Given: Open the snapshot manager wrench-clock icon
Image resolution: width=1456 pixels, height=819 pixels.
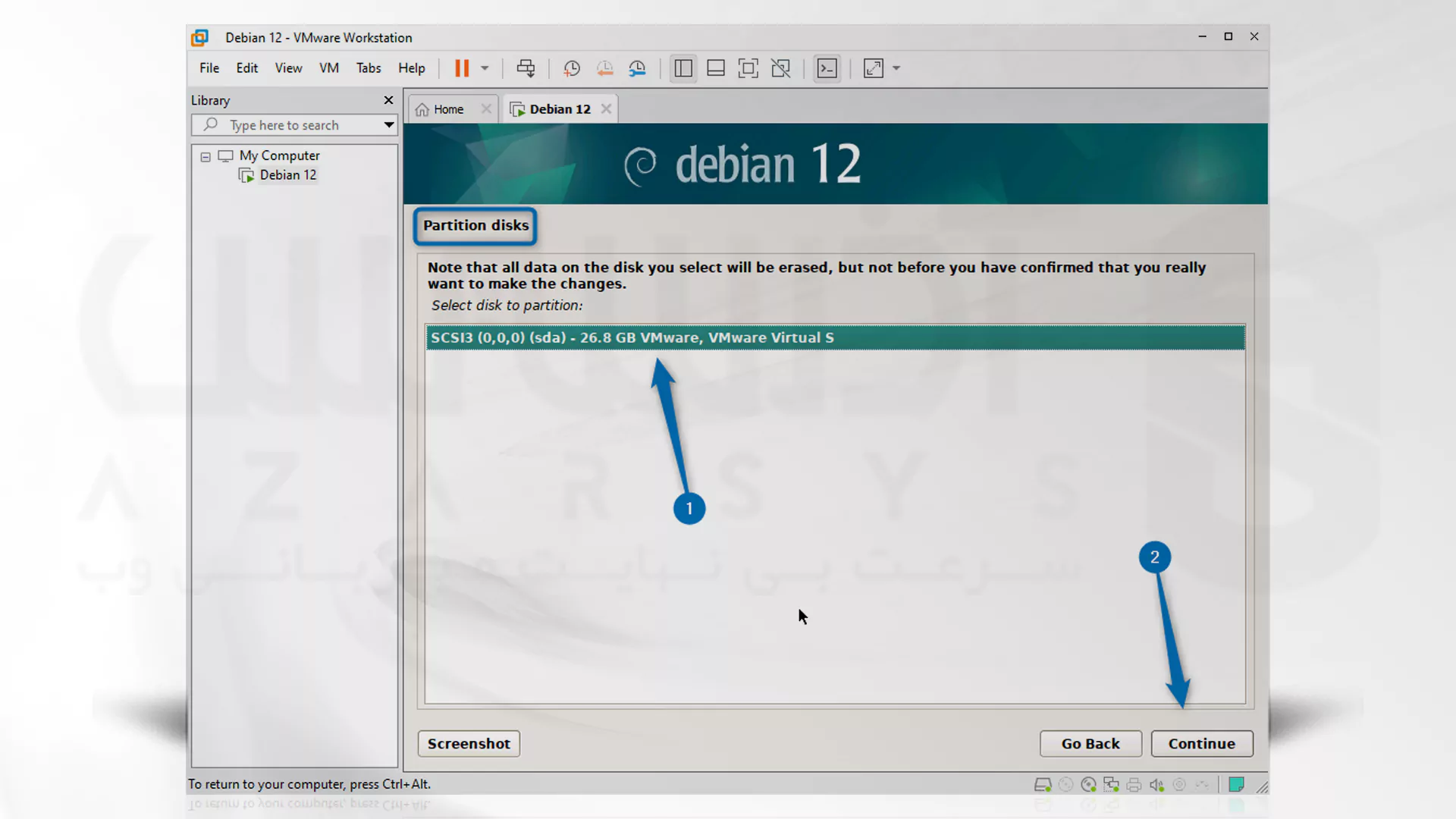Looking at the screenshot, I should coord(637,68).
